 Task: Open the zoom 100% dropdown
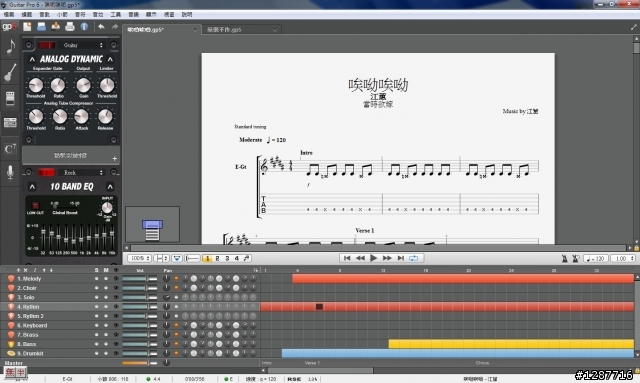coord(139,258)
